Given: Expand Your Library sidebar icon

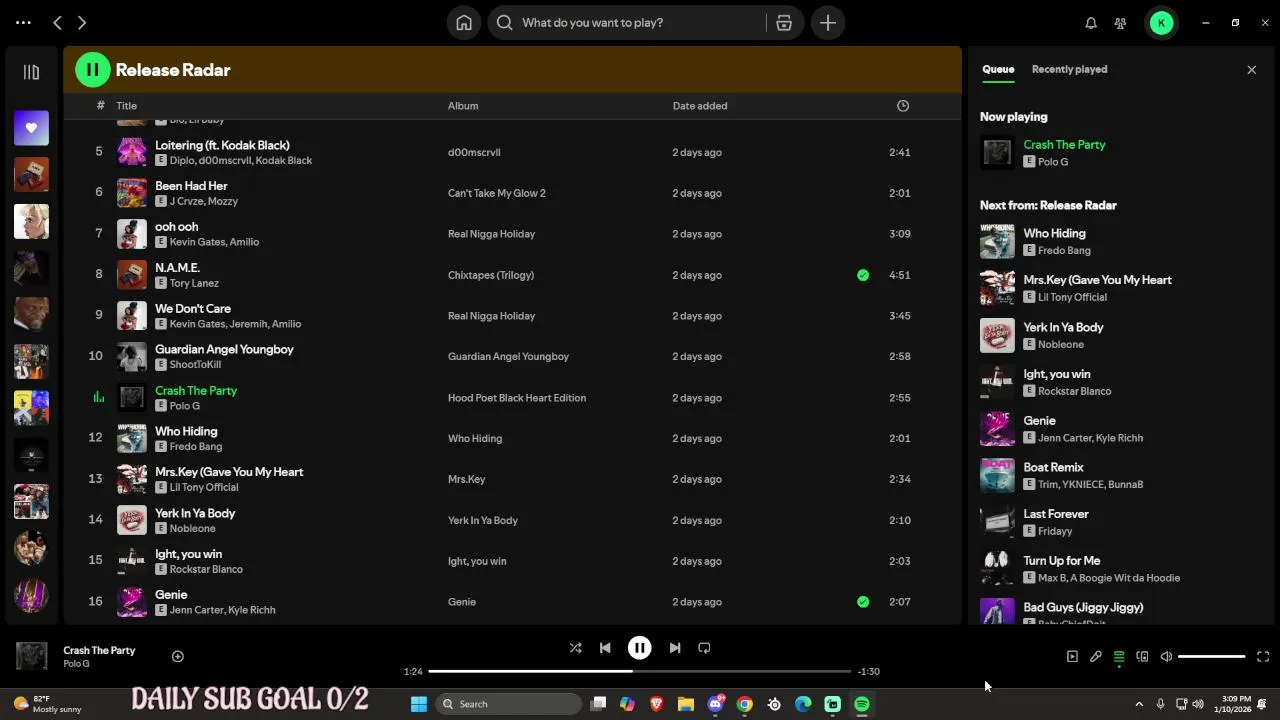Looking at the screenshot, I should pos(31,72).
